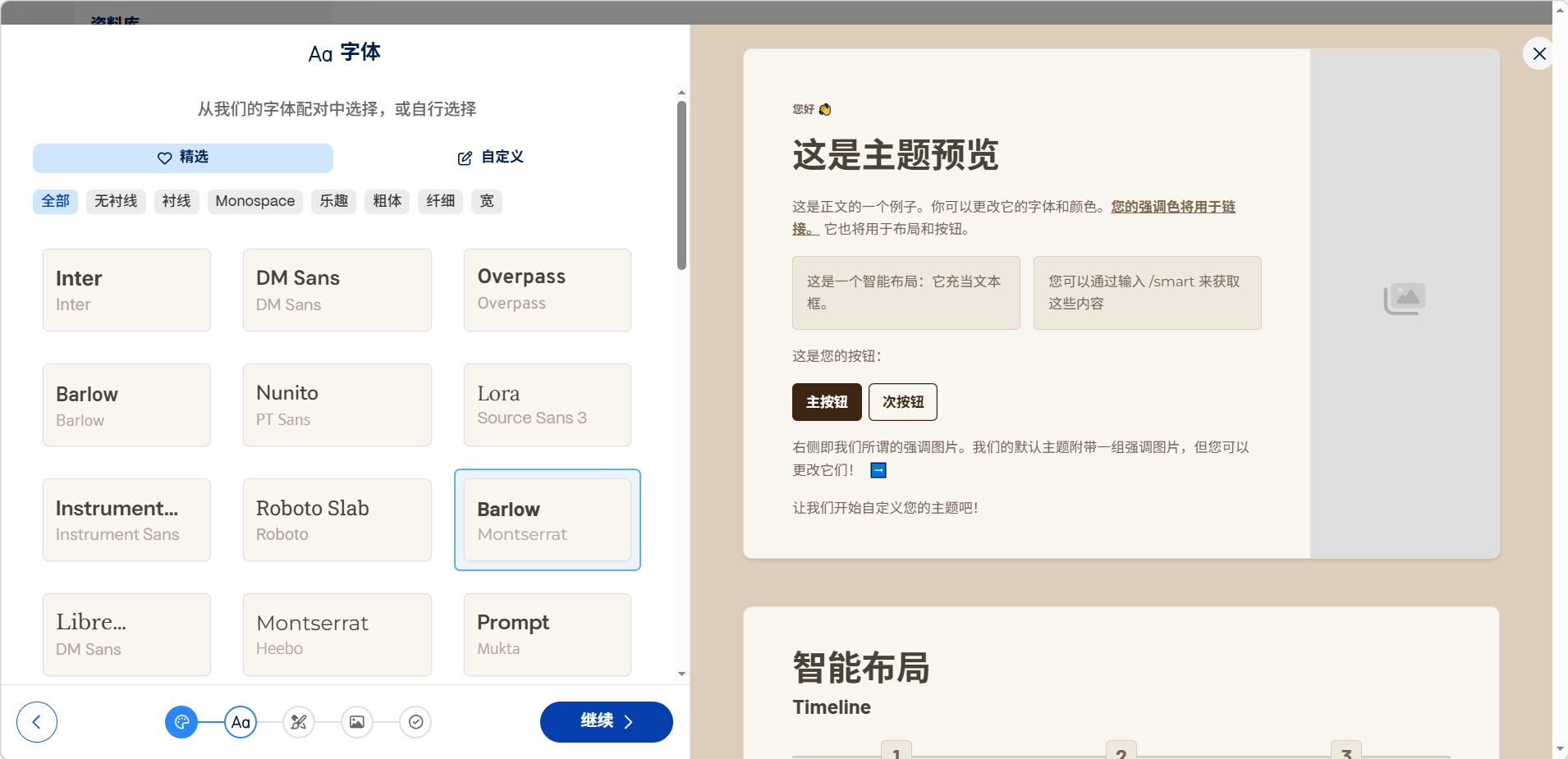The width and height of the screenshot is (1568, 759).
Task: Click the font list scrollbar thumb
Action: pyautogui.click(x=681, y=185)
